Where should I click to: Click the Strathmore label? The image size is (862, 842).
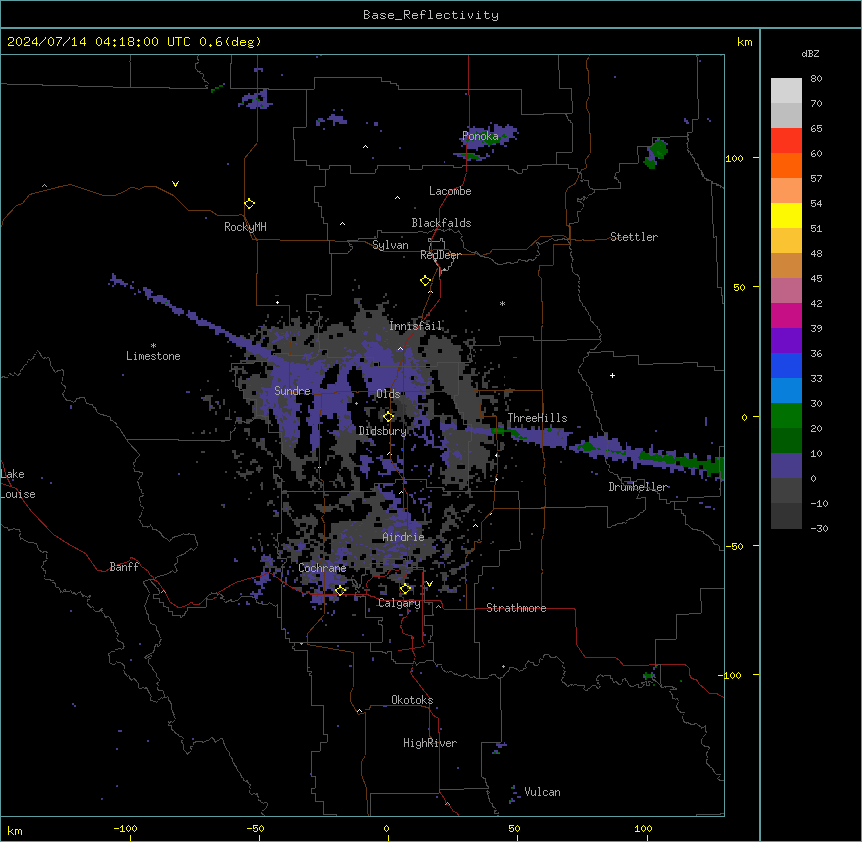(x=516, y=608)
